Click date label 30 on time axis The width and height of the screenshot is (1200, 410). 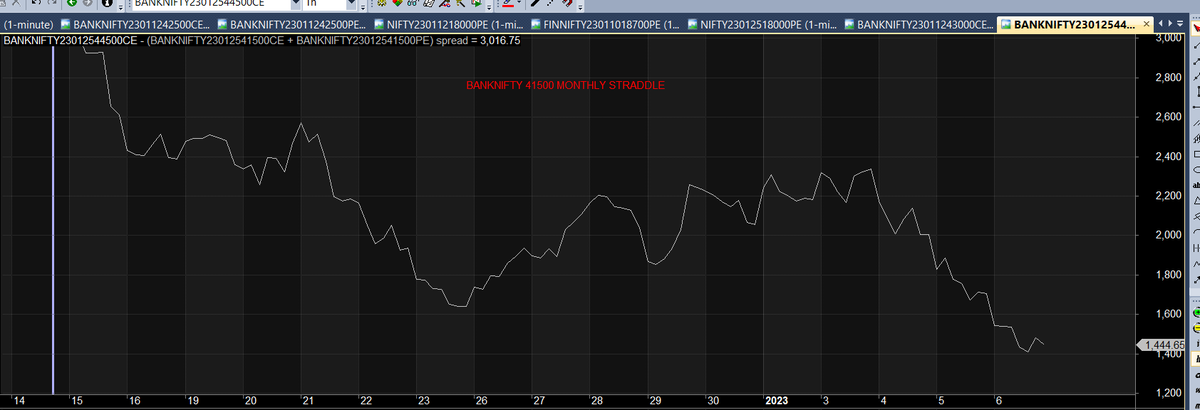point(712,400)
